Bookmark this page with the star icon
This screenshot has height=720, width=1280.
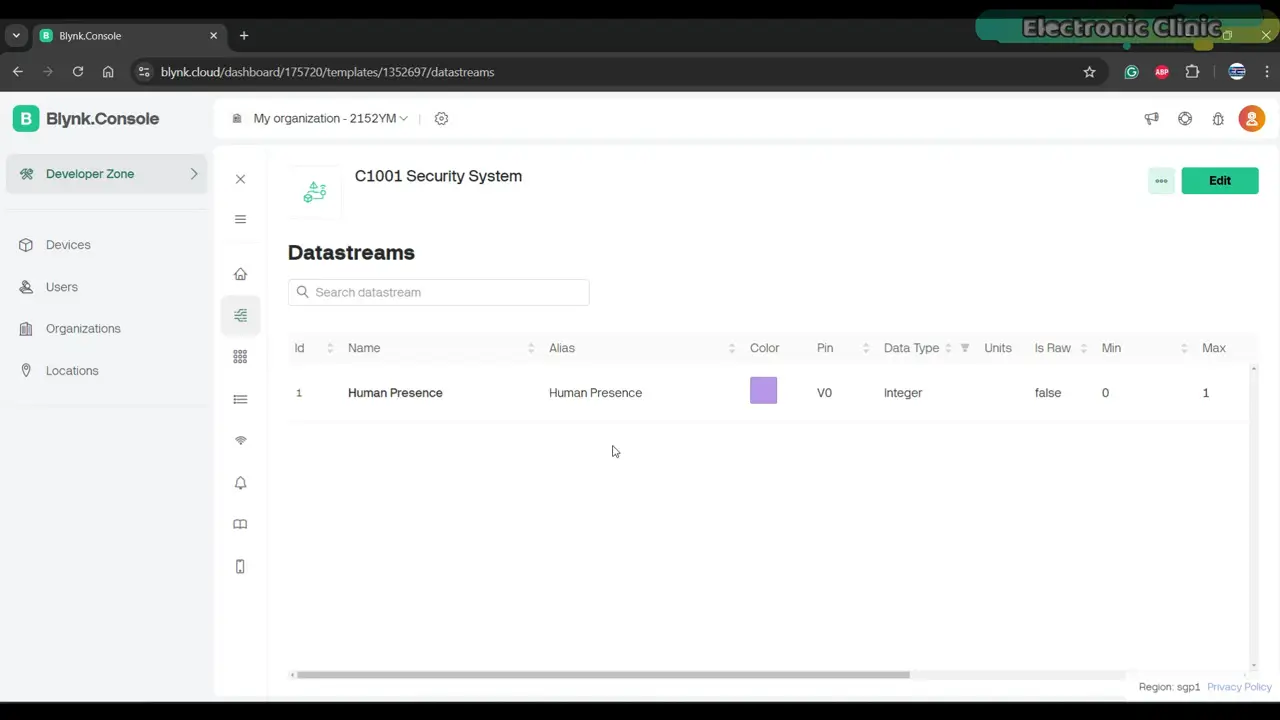coord(1090,72)
